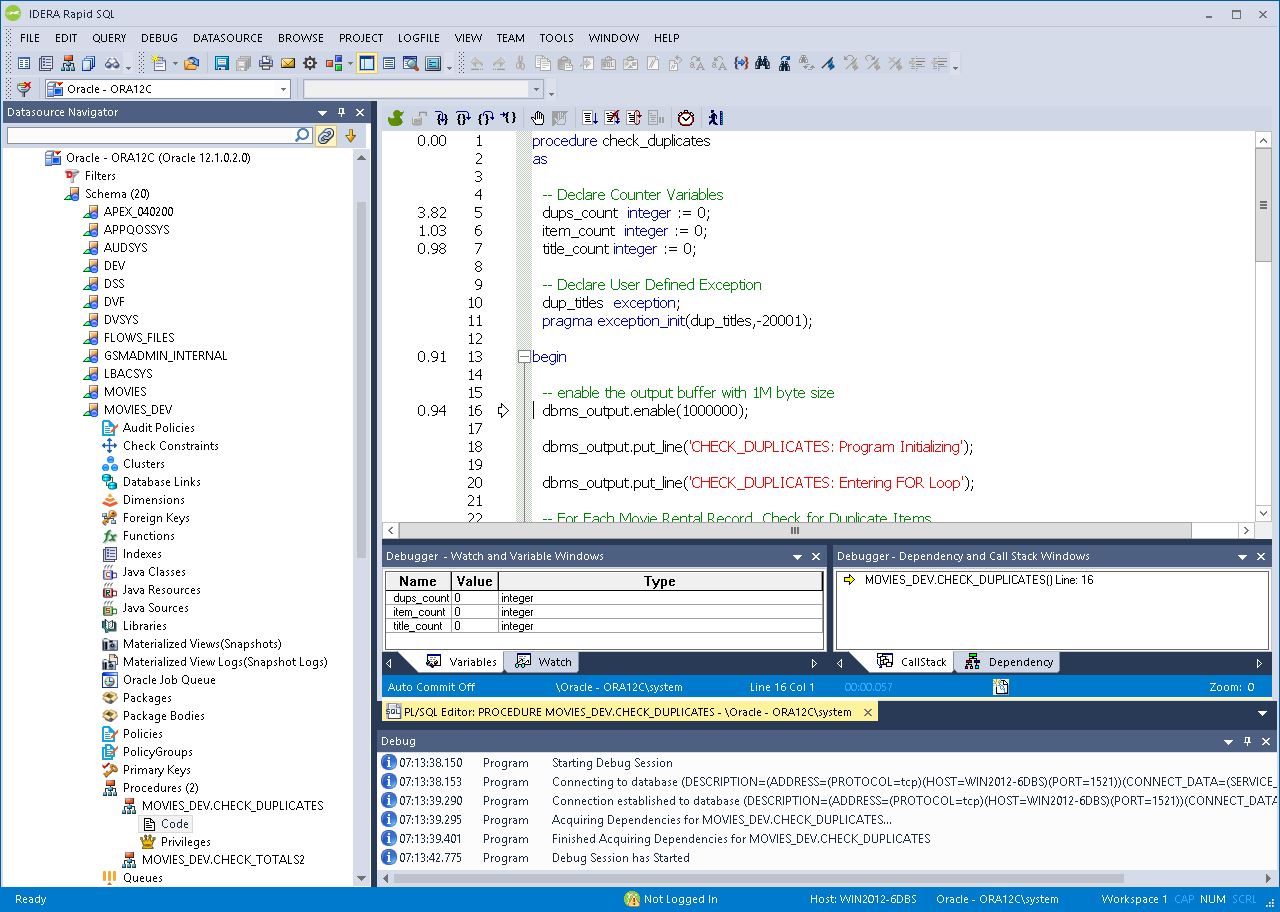Click the New document star icon
1280x912 pixels.
tap(160, 63)
